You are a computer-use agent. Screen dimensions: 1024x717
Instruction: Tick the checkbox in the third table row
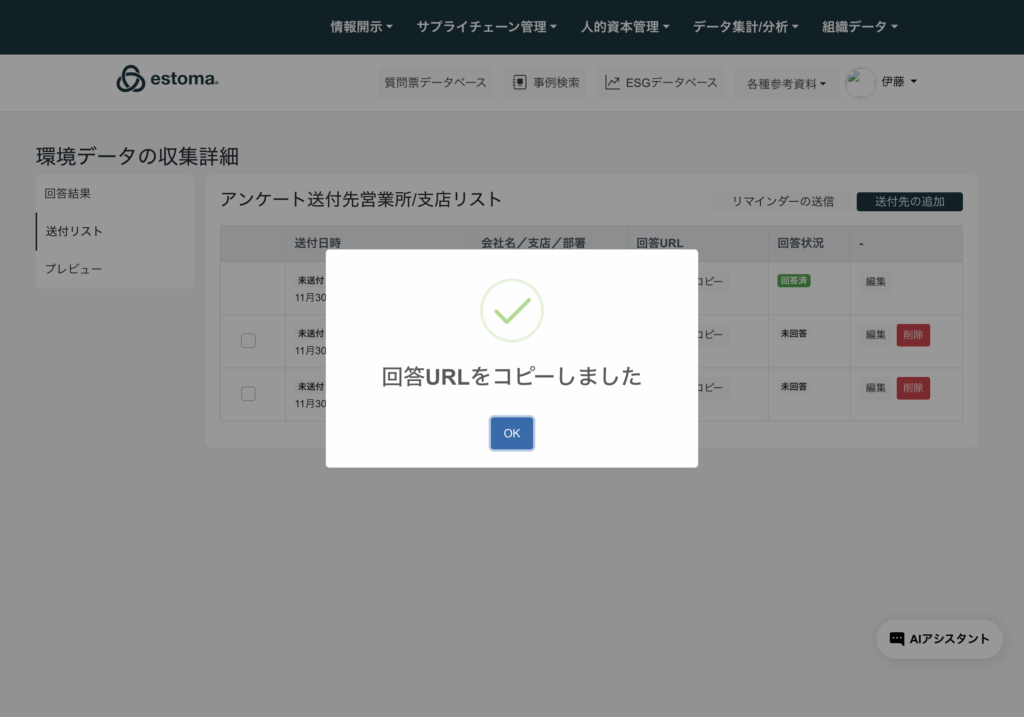tap(248, 394)
